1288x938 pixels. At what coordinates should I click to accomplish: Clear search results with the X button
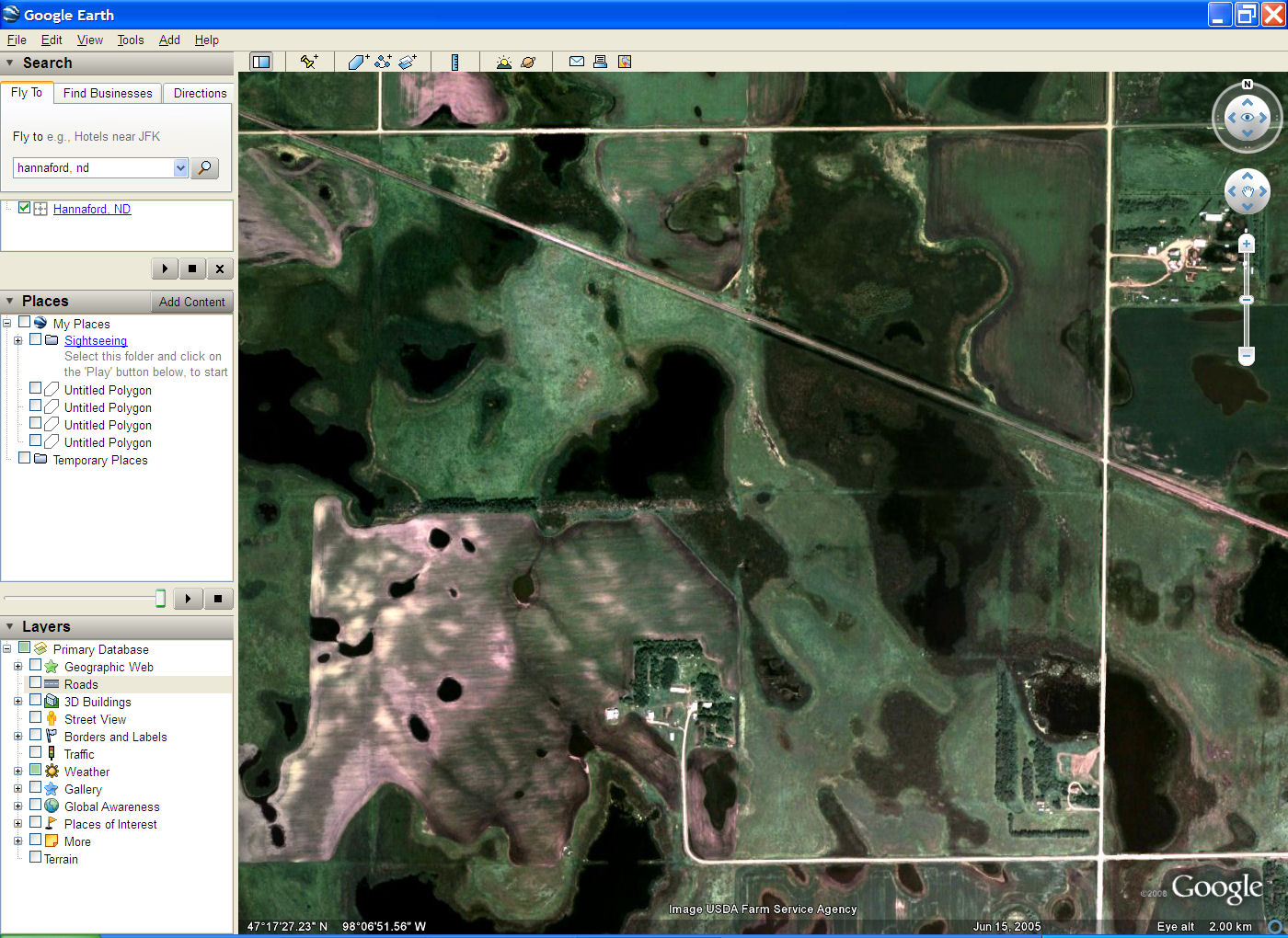tap(220, 269)
